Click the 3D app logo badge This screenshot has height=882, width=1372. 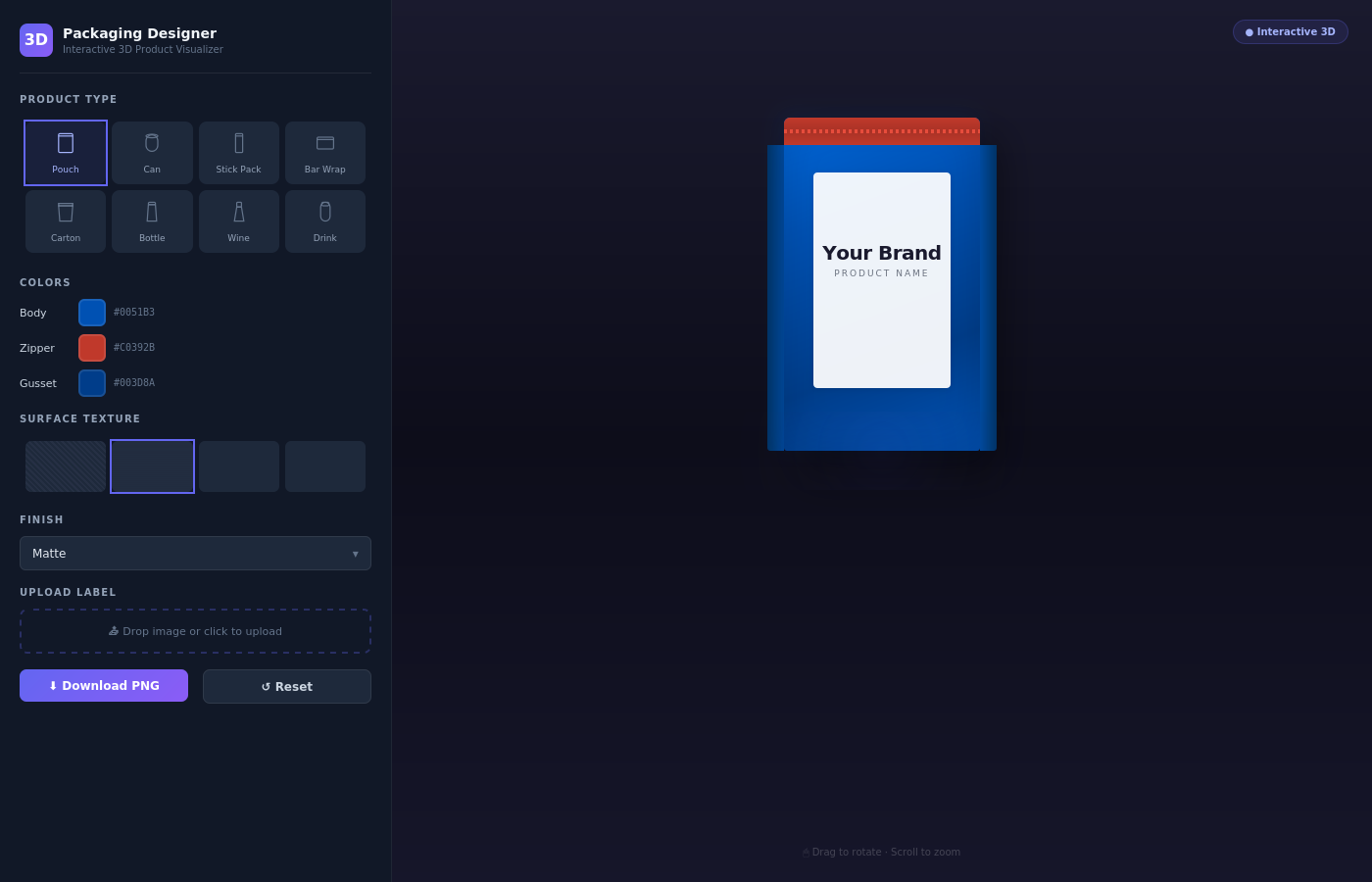[36, 40]
